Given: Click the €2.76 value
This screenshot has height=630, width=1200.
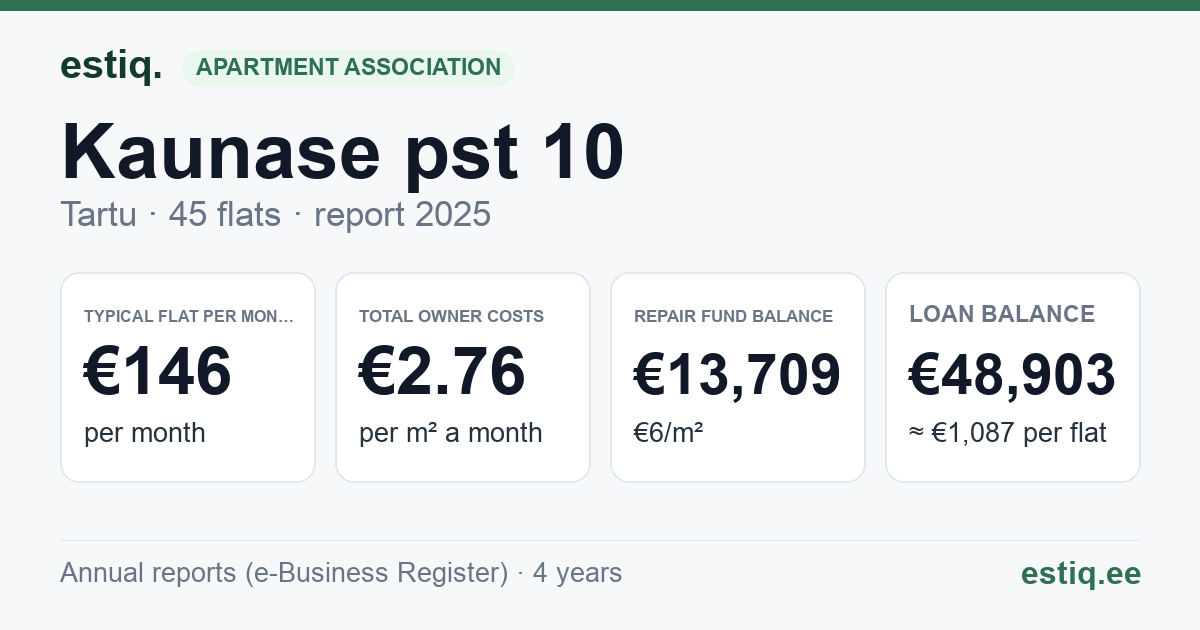Looking at the screenshot, I should [442, 372].
